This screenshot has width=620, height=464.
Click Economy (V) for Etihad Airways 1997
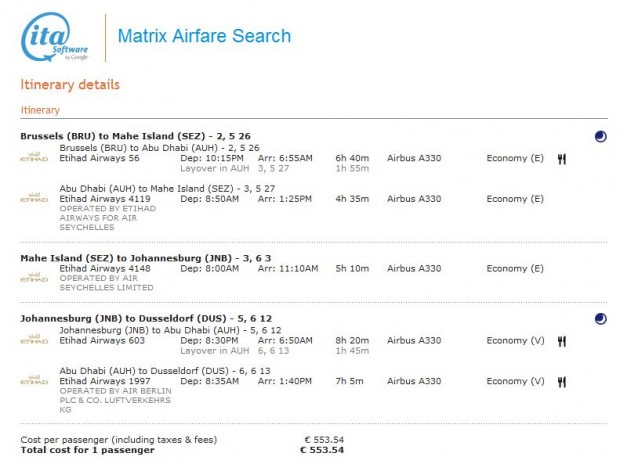(x=515, y=381)
